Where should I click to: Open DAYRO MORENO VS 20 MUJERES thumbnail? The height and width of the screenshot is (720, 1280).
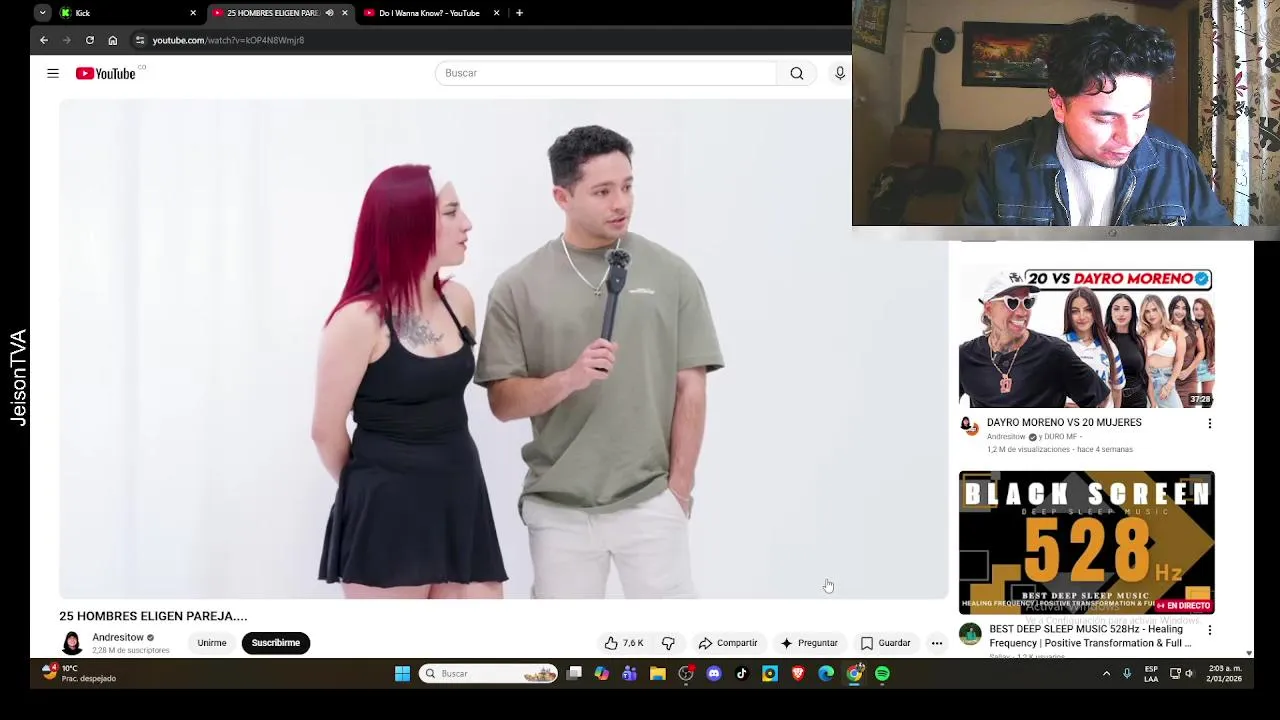point(1087,337)
